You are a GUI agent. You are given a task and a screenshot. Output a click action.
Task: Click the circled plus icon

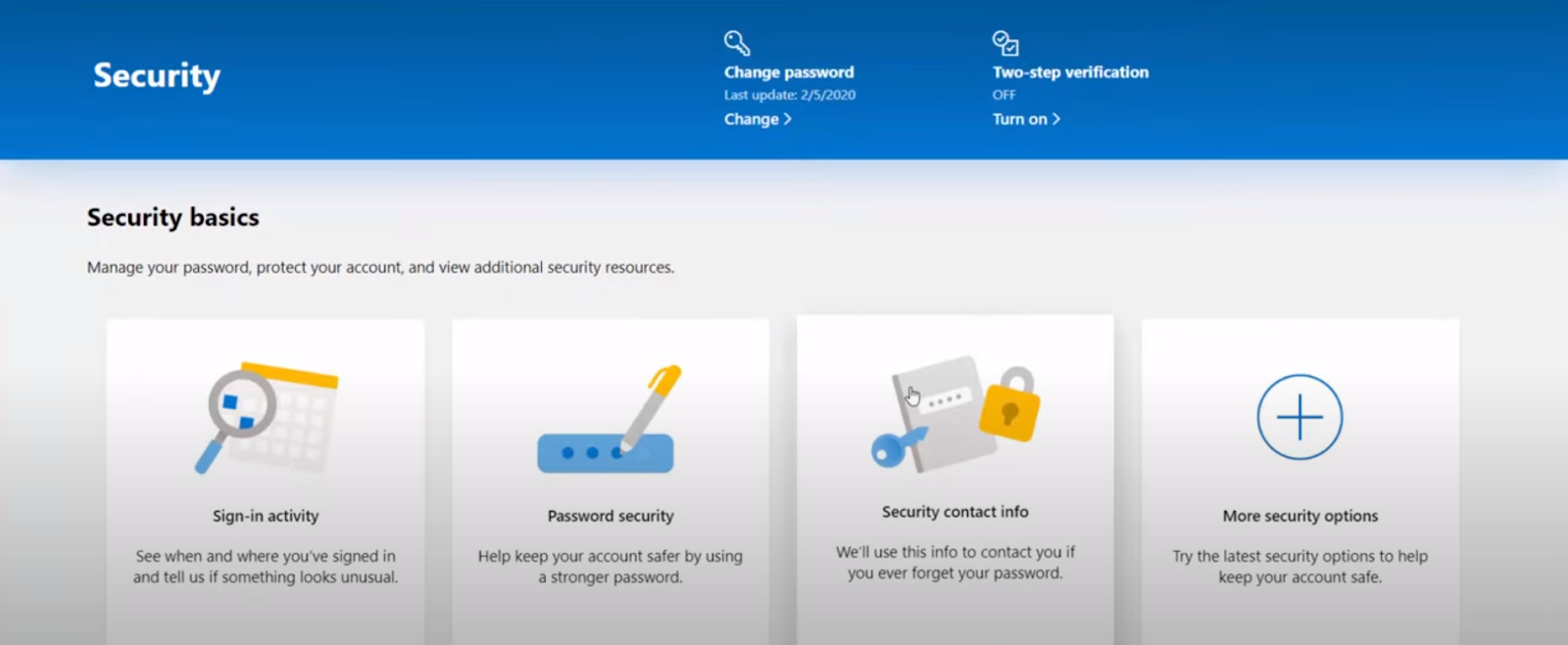tap(1299, 417)
